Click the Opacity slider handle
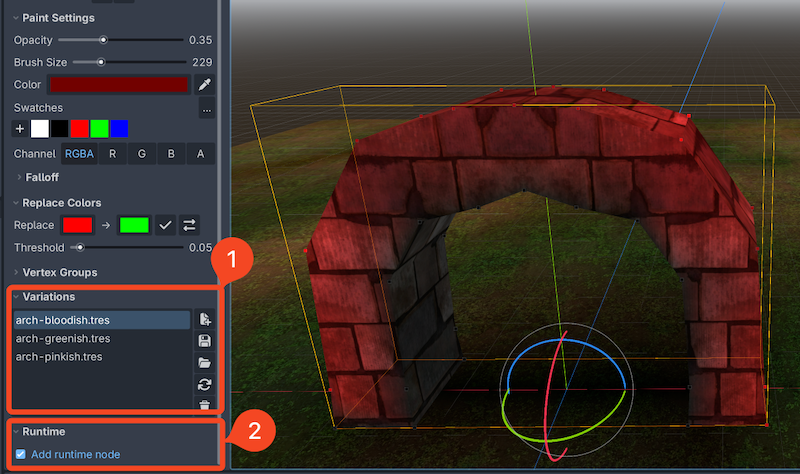This screenshot has width=800, height=474. coord(103,40)
